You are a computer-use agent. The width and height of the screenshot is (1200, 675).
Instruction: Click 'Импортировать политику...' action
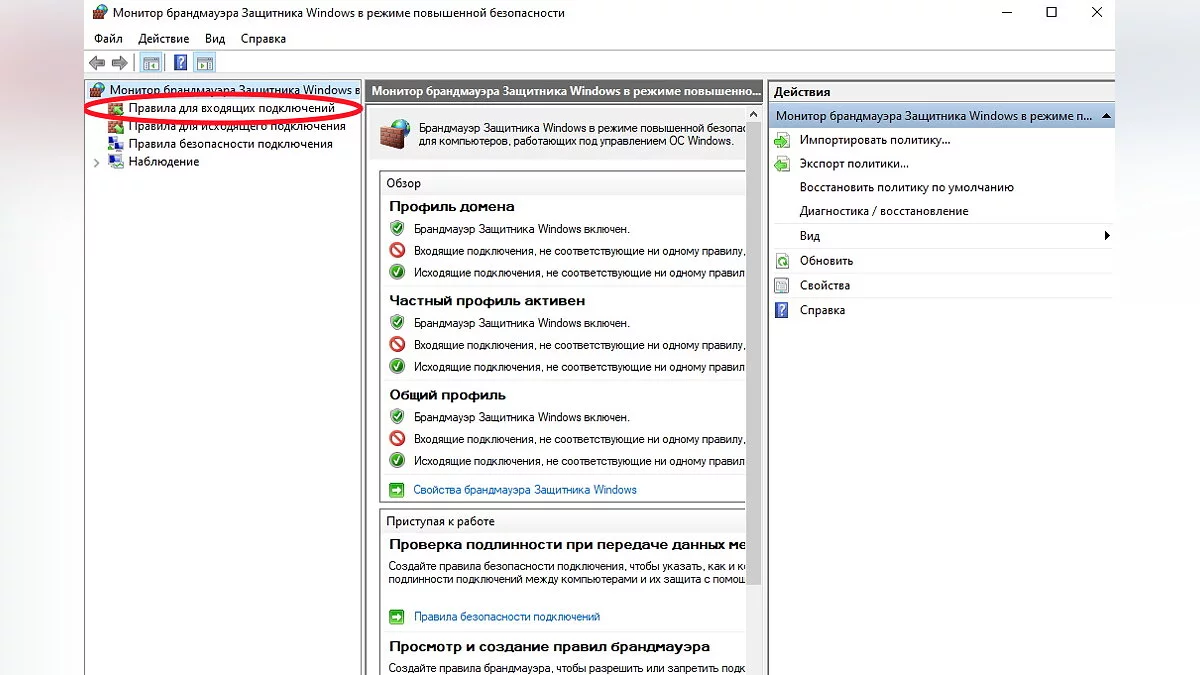pyautogui.click(x=875, y=140)
